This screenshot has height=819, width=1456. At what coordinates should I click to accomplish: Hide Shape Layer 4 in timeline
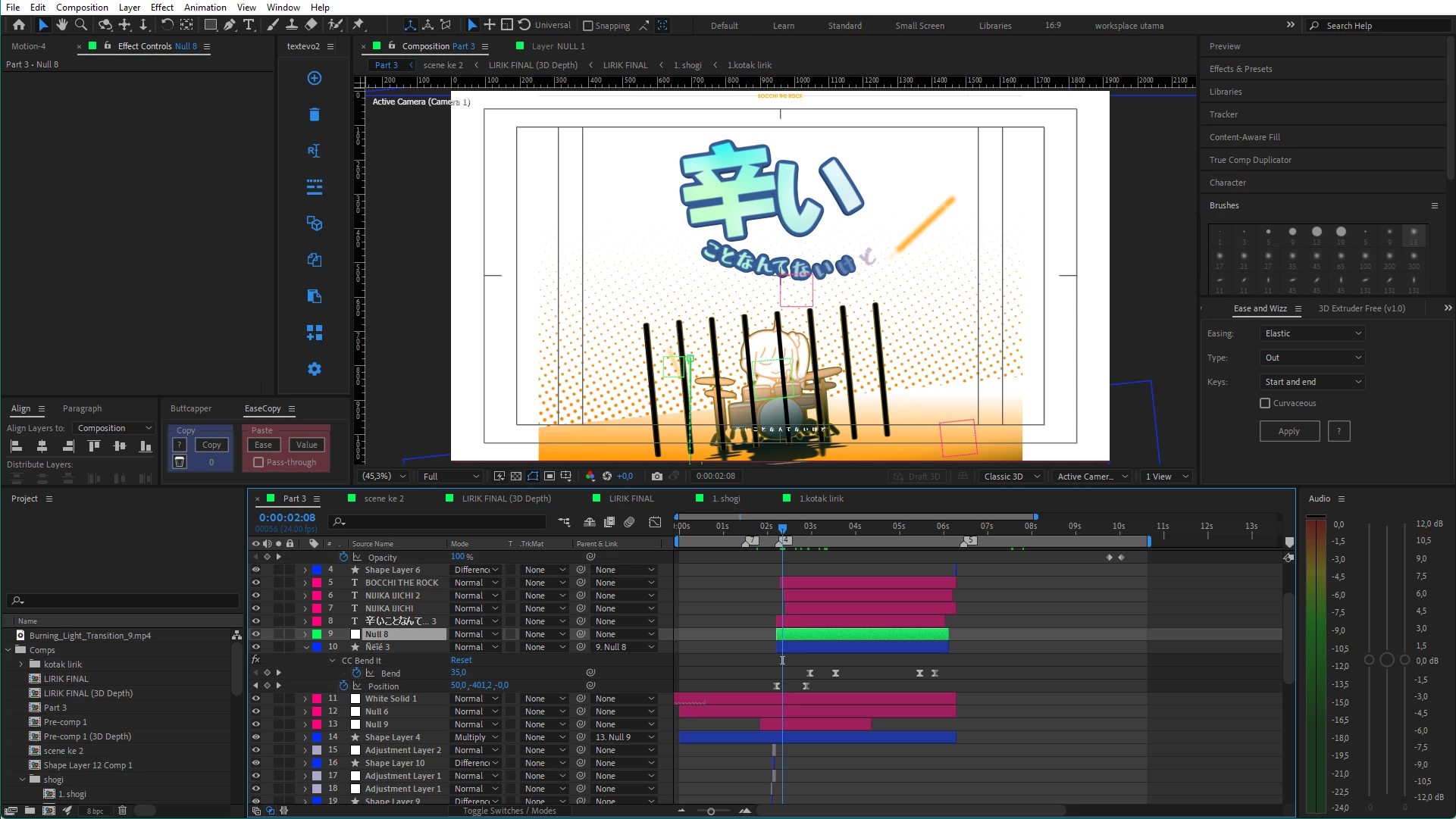255,737
